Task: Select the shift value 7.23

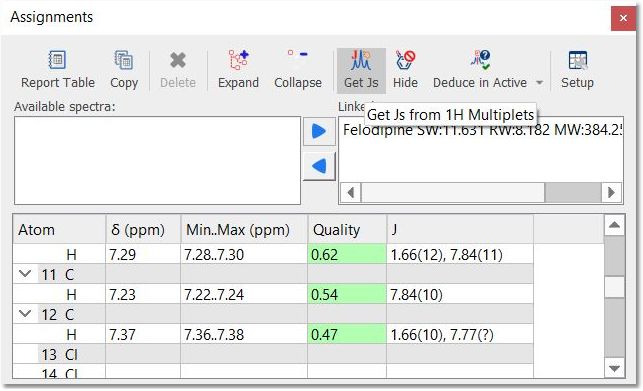Action: 143,294
